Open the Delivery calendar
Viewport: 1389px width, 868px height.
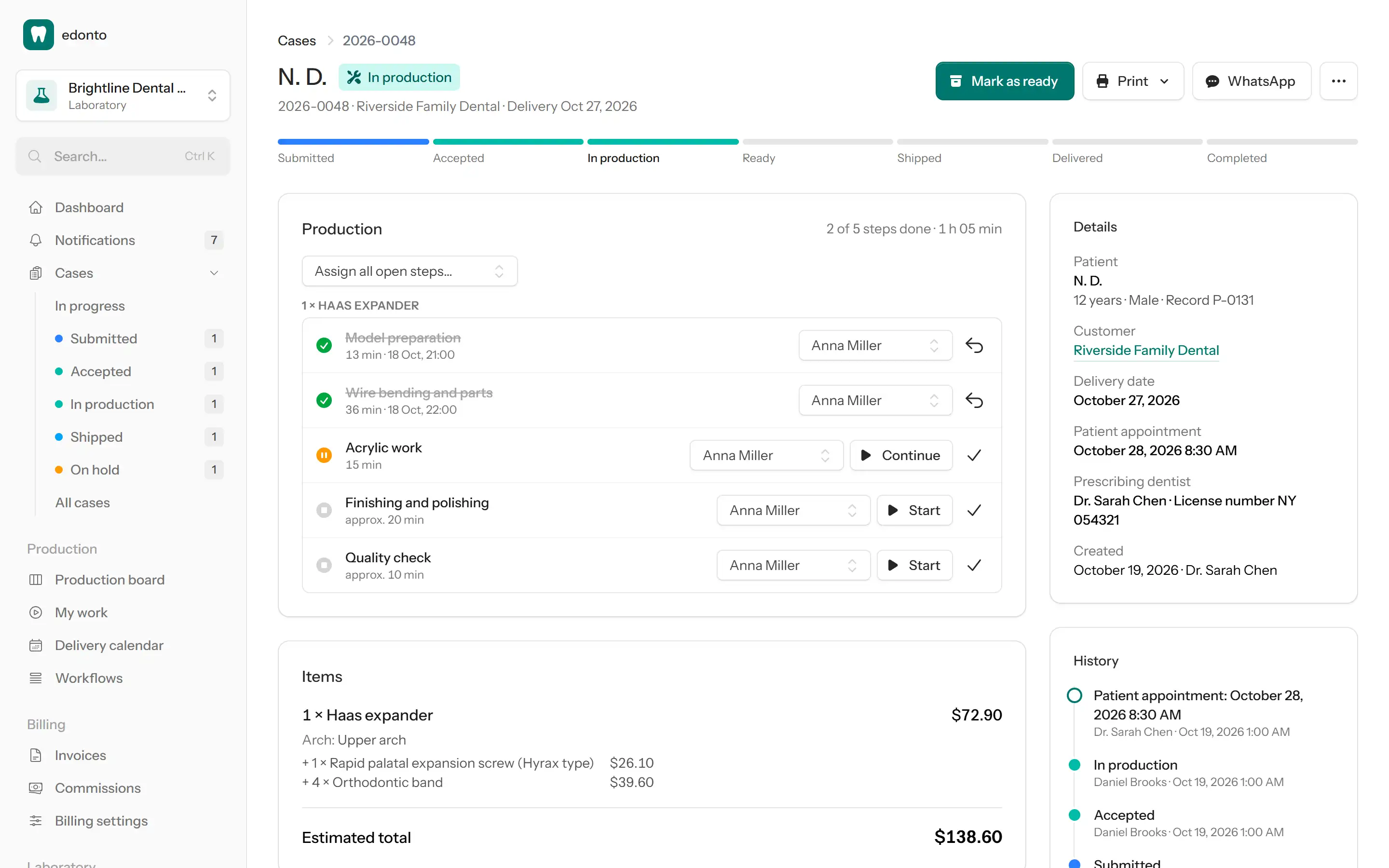point(123,645)
